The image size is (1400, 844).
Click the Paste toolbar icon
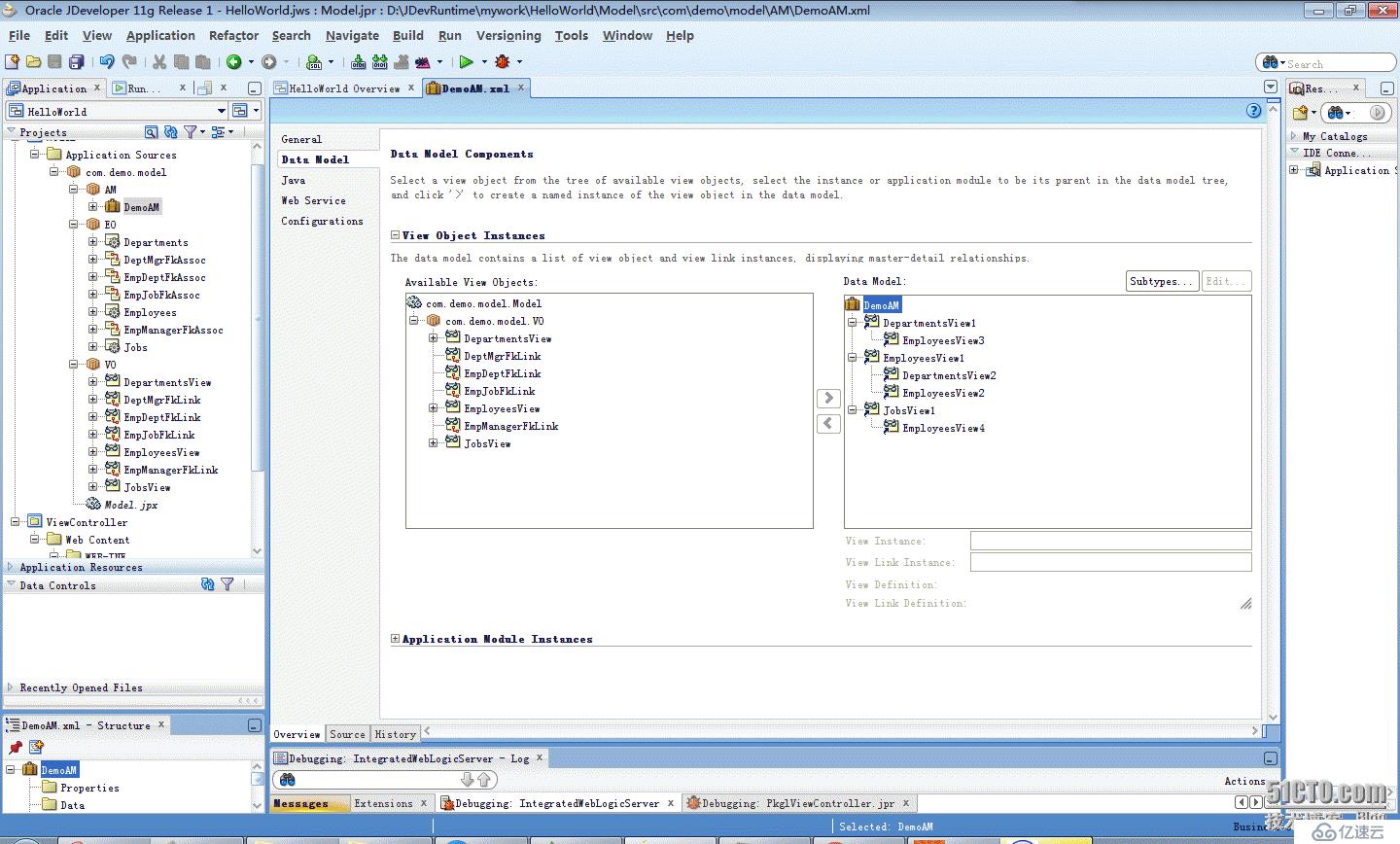pyautogui.click(x=202, y=62)
